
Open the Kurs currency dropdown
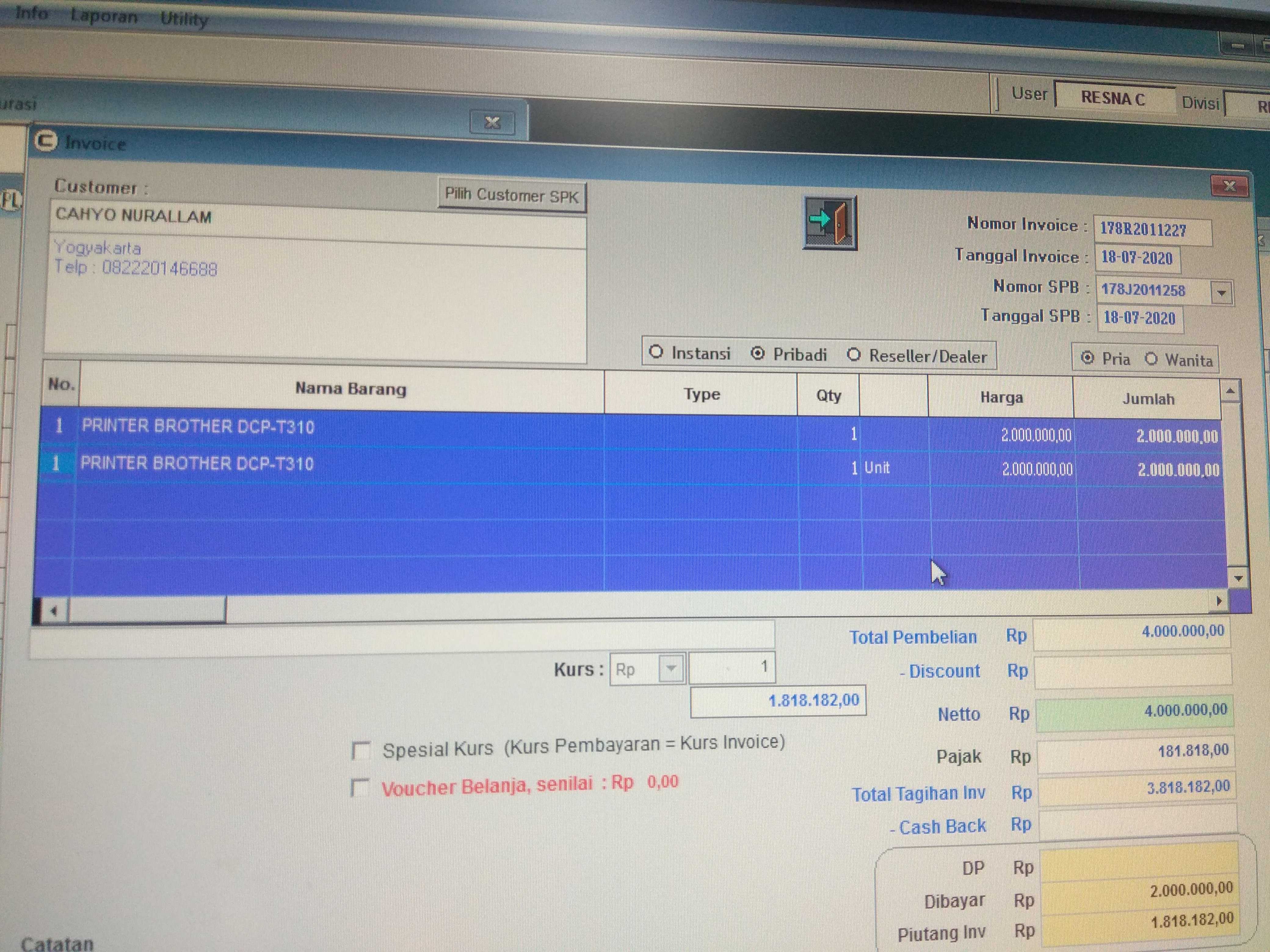tap(671, 669)
